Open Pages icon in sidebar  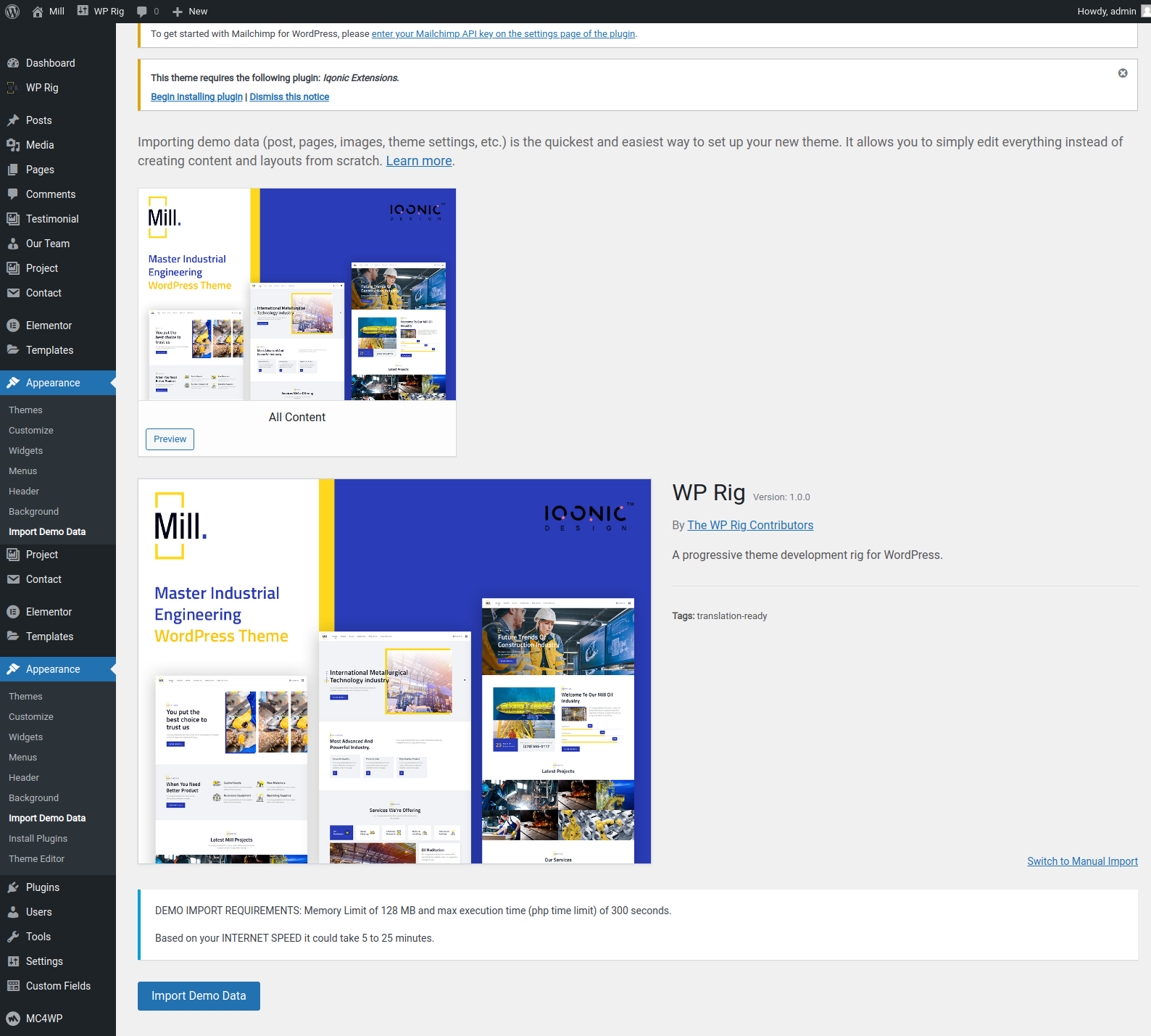coord(13,170)
